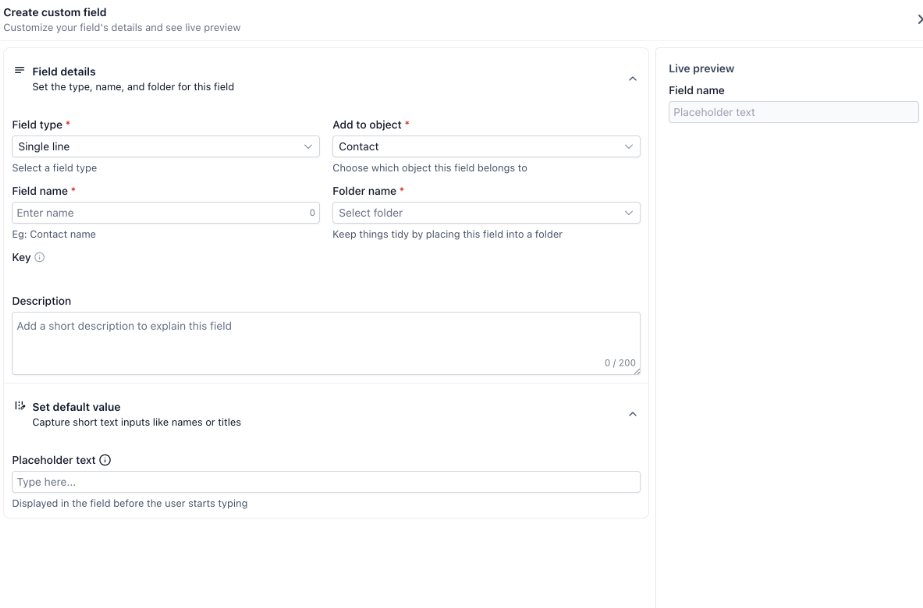Image resolution: width=923 pixels, height=608 pixels.
Task: Click the Folder name field label
Action: tap(364, 191)
